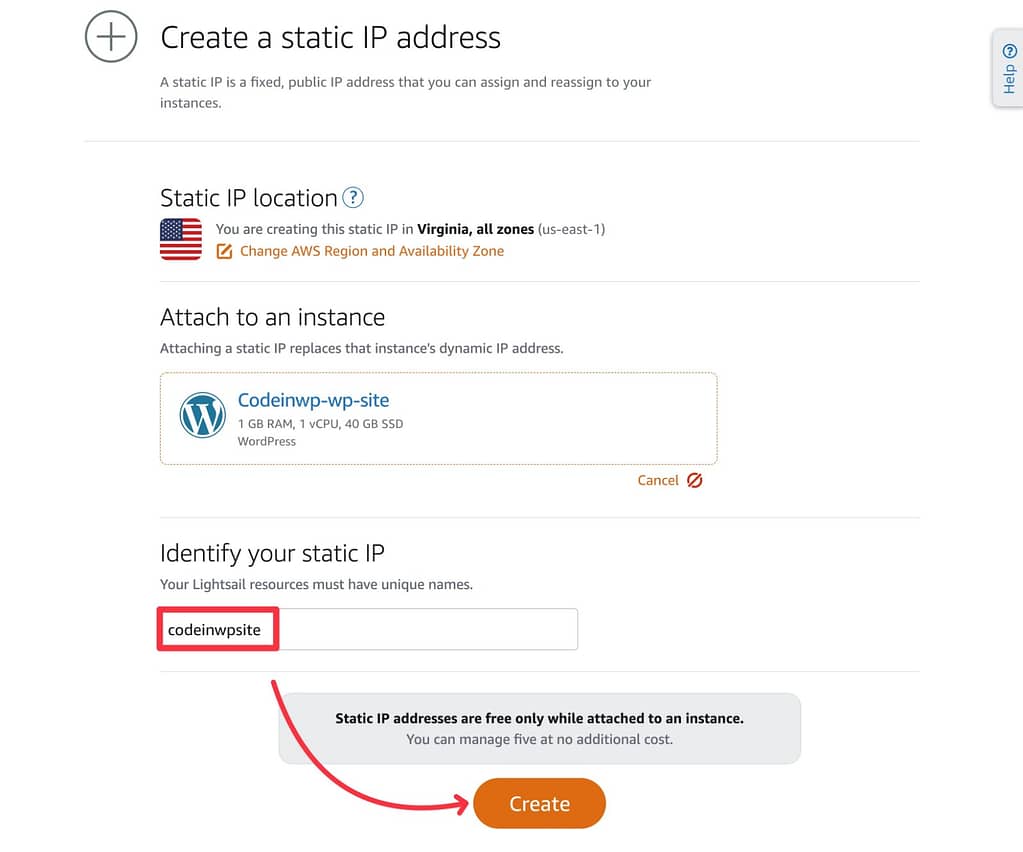Click the WordPress logo of the instance
The width and height of the screenshot is (1023, 852).
click(203, 415)
